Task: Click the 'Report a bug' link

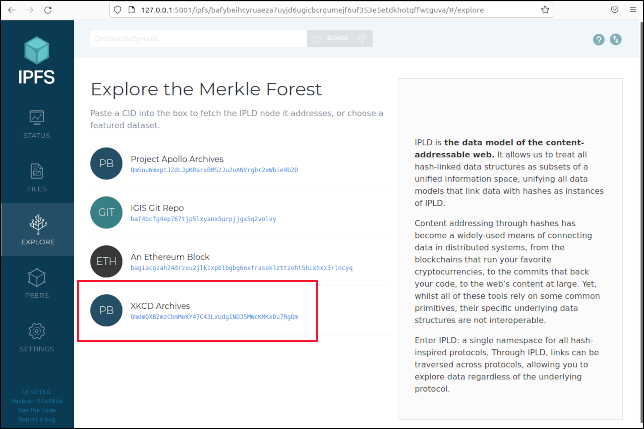Action: pyautogui.click(x=37, y=419)
